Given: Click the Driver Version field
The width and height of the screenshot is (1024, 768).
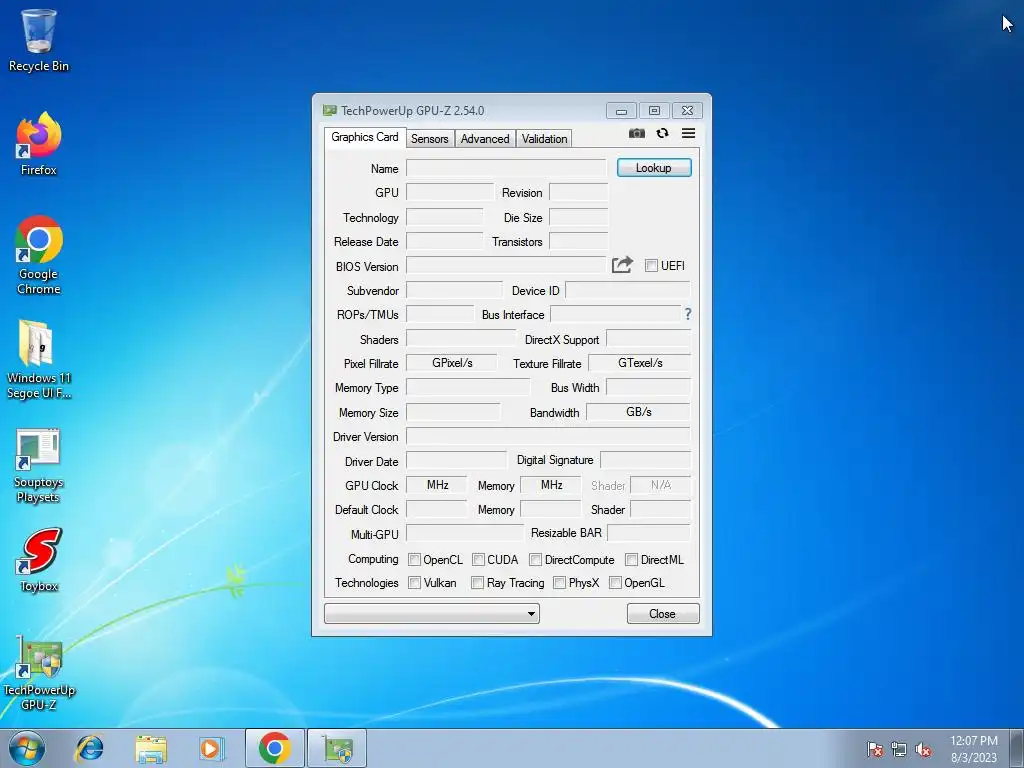Looking at the screenshot, I should click(x=548, y=436).
